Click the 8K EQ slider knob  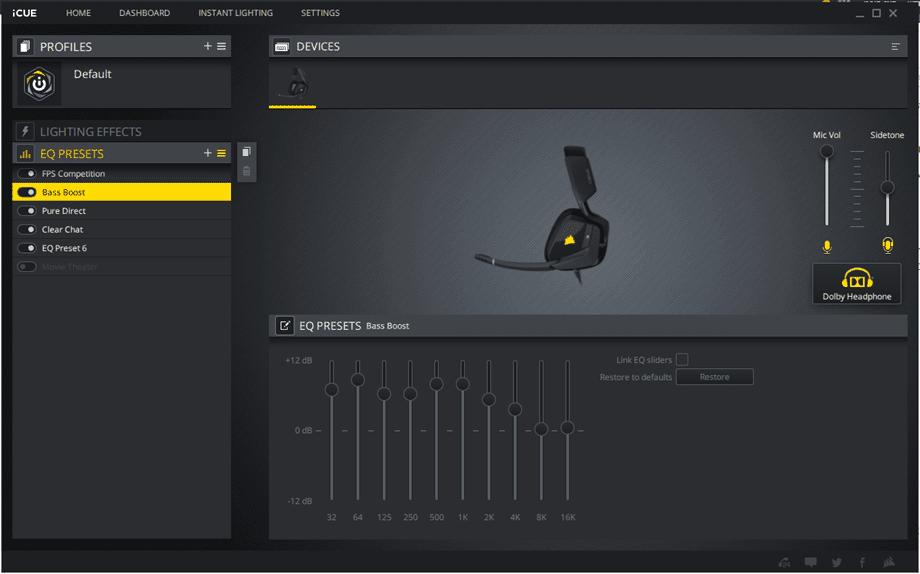point(541,429)
